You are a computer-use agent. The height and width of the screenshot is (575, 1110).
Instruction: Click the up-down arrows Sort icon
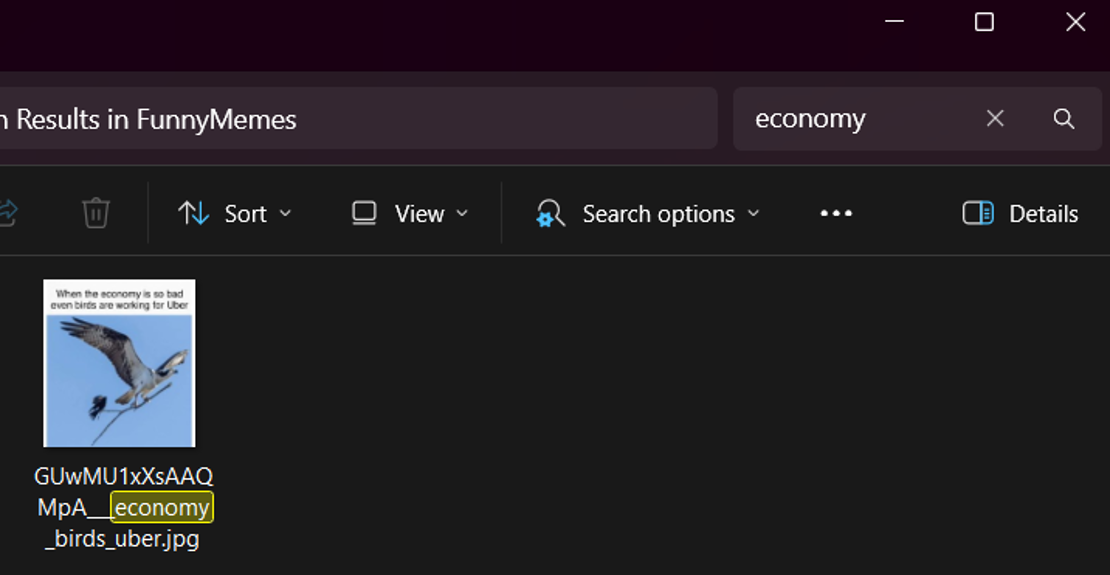(193, 213)
